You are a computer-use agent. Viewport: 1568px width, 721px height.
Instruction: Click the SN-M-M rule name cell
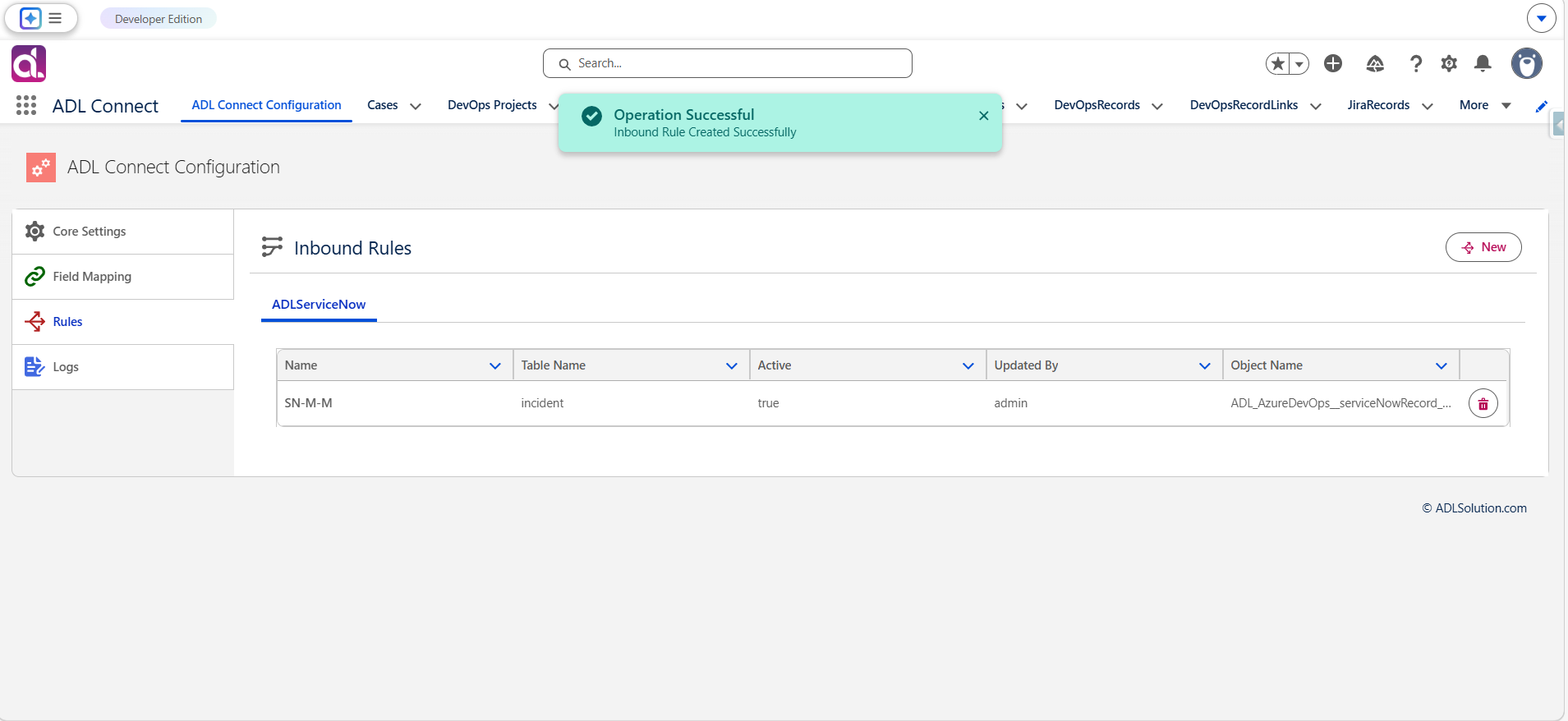395,403
